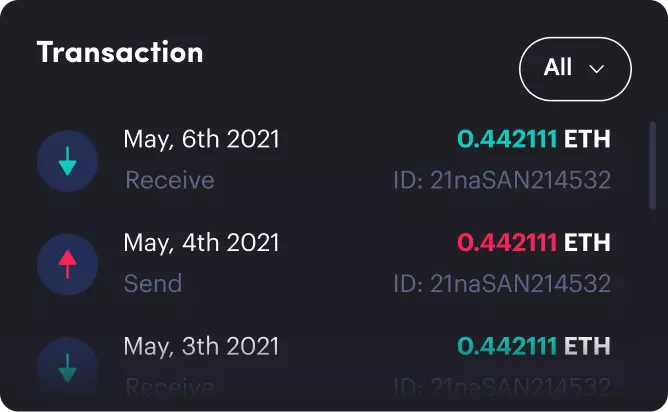Viewport: 668px width, 412px height.
Task: Click the green receive arrow icon for May 6th
Action: pyautogui.click(x=67, y=161)
